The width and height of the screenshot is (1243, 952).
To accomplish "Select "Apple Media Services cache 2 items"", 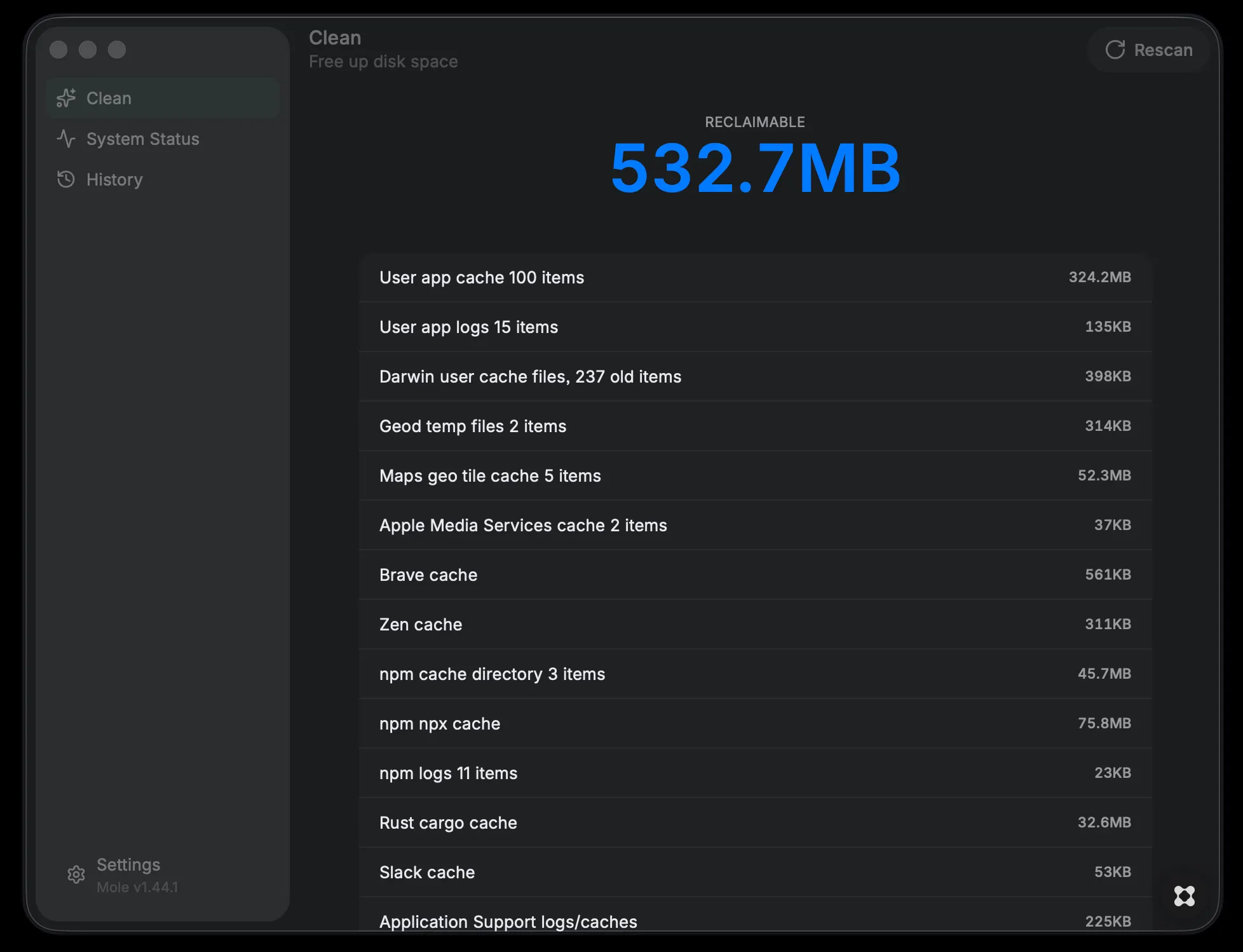I will 755,525.
